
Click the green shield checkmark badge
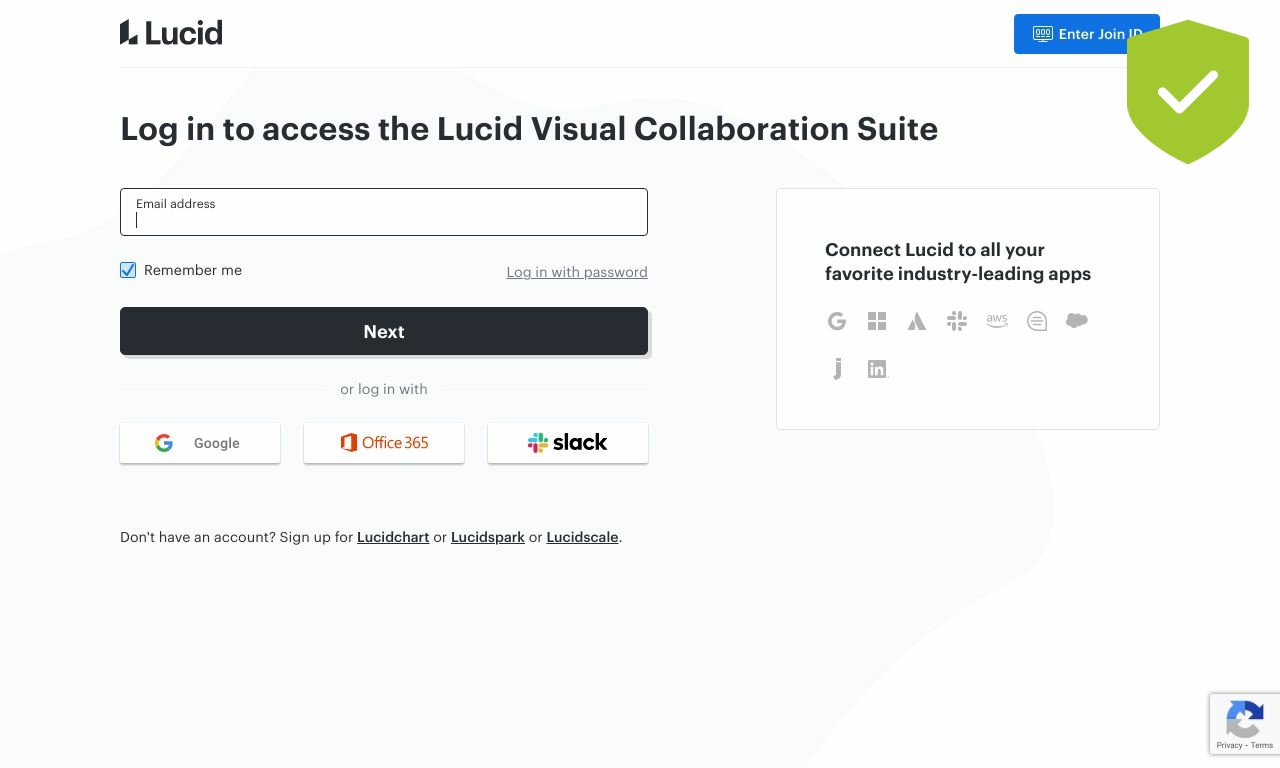pos(1188,92)
